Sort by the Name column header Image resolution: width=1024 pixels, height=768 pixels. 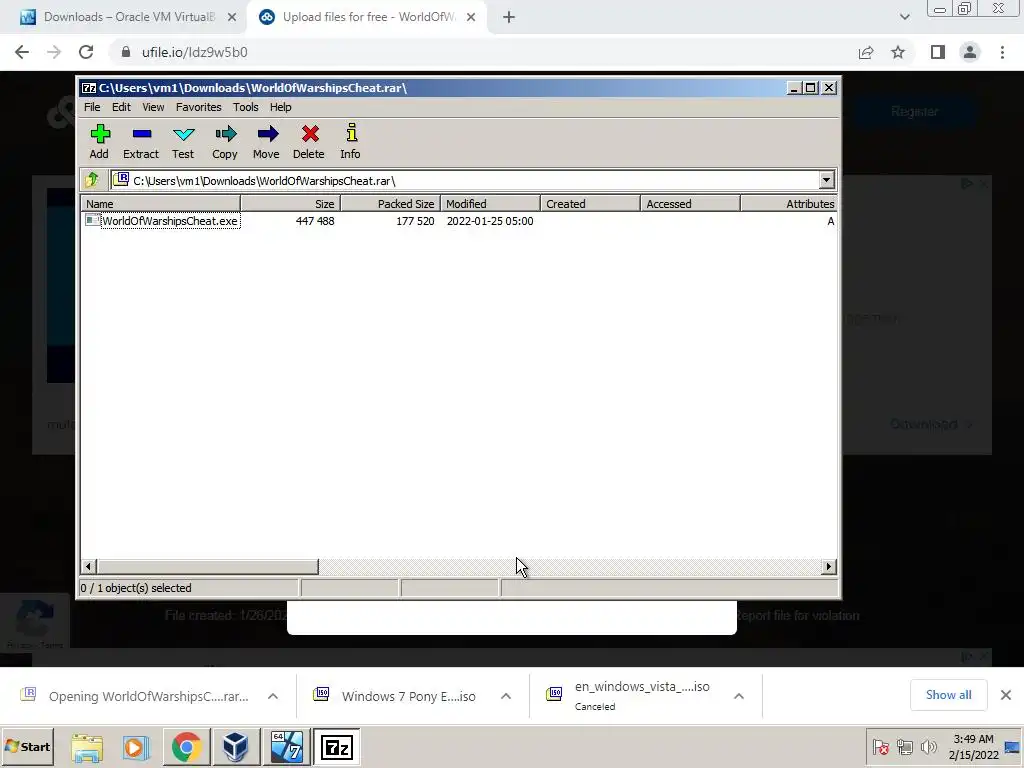tap(160, 204)
